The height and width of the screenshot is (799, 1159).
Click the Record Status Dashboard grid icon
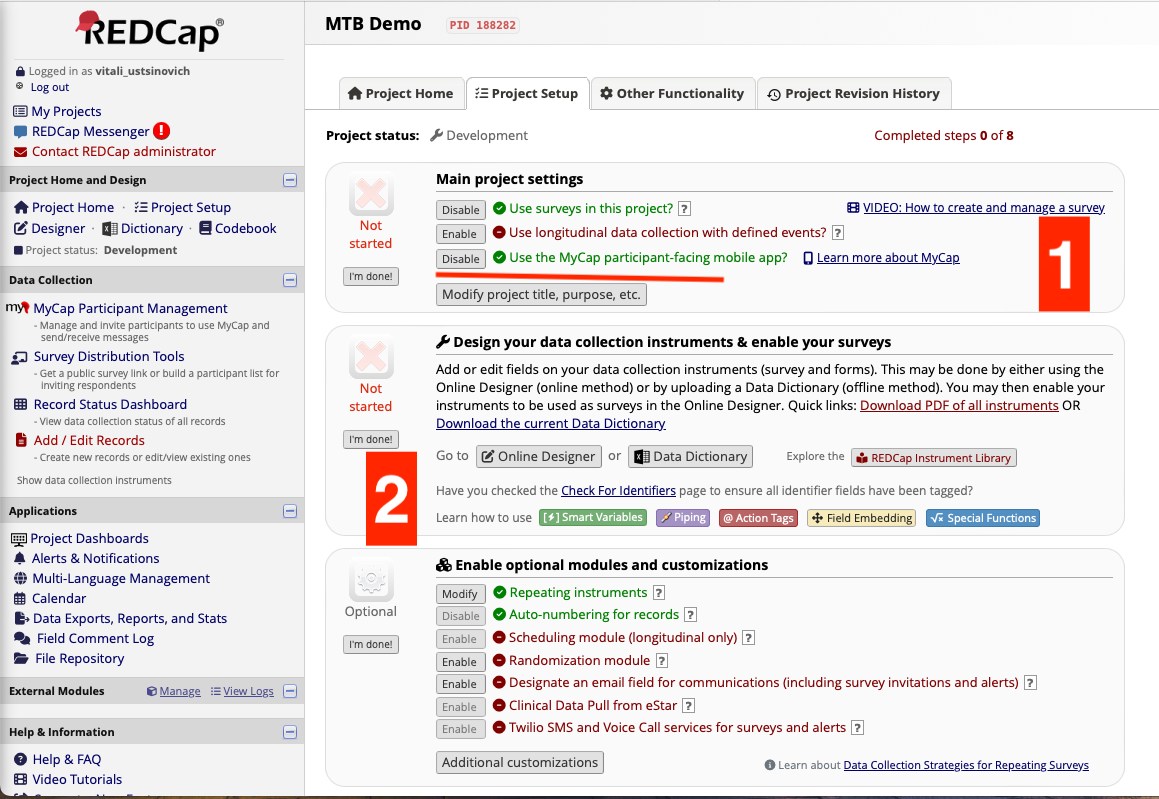click(21, 404)
